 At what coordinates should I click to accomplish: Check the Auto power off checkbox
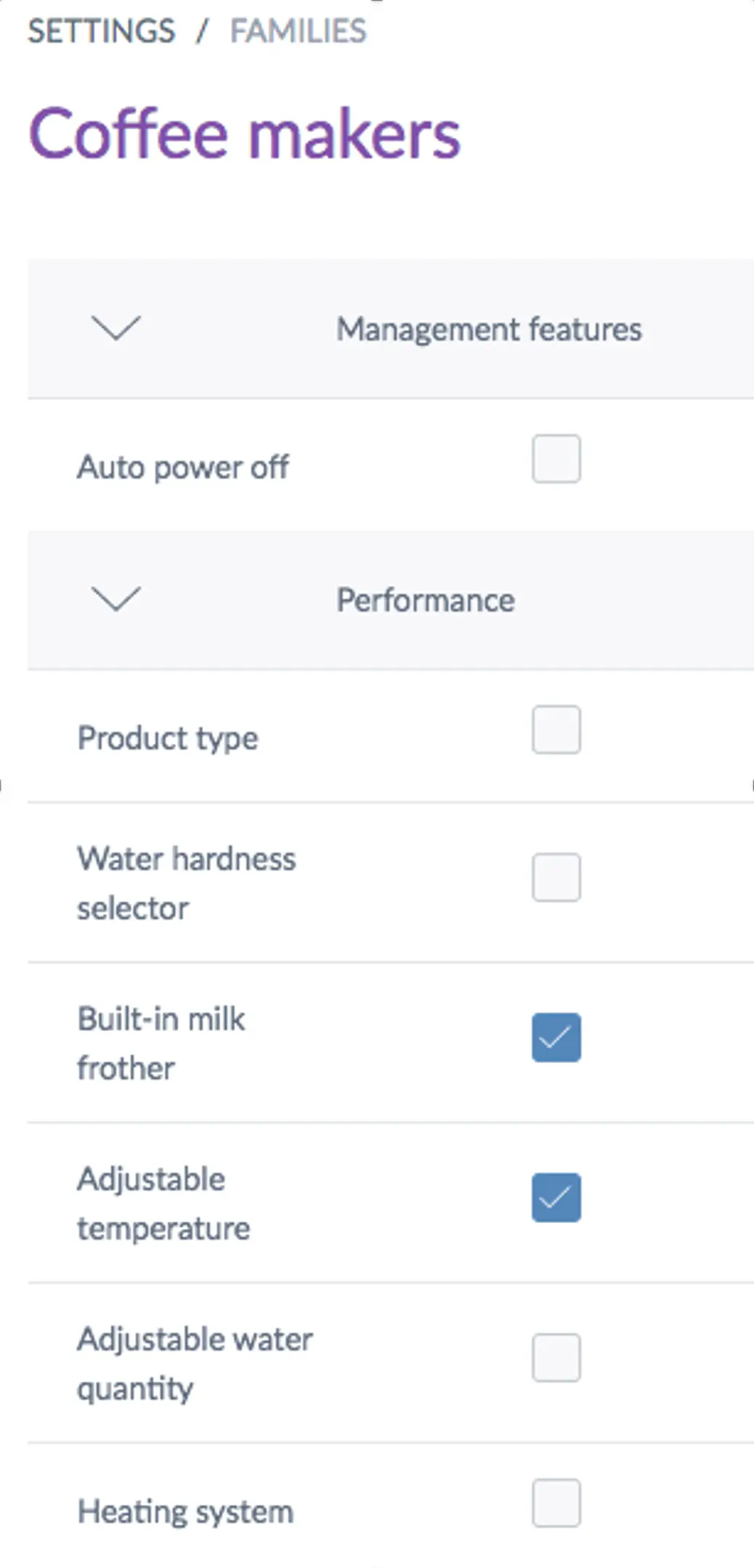[x=556, y=459]
